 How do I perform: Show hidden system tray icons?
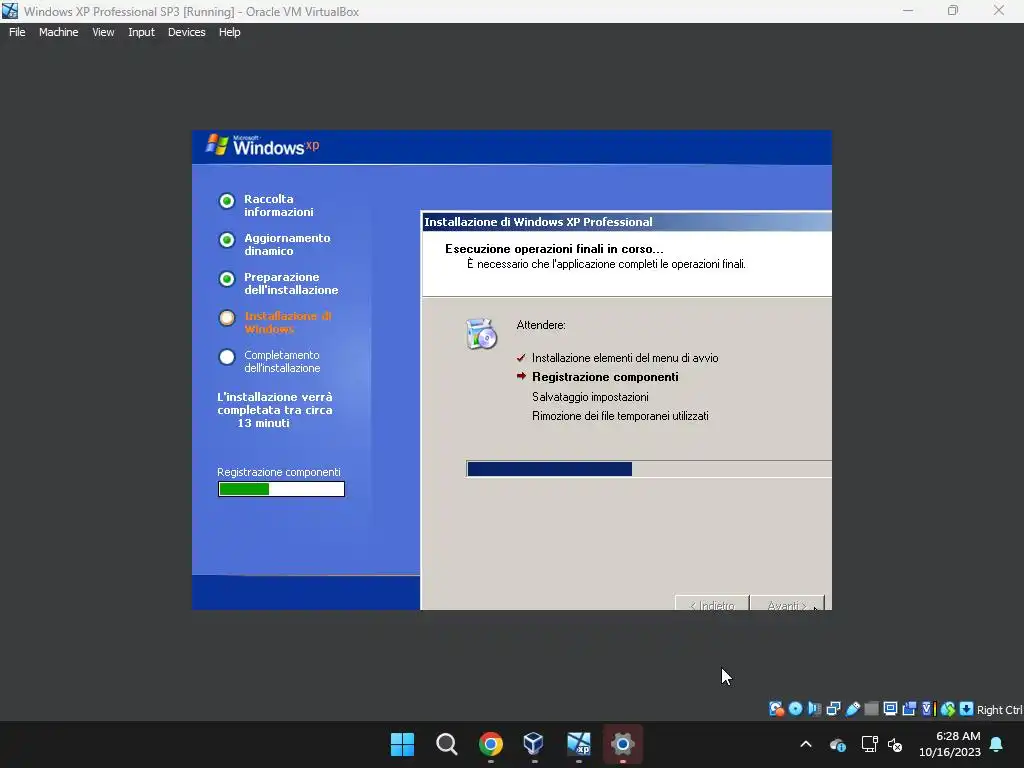(806, 744)
